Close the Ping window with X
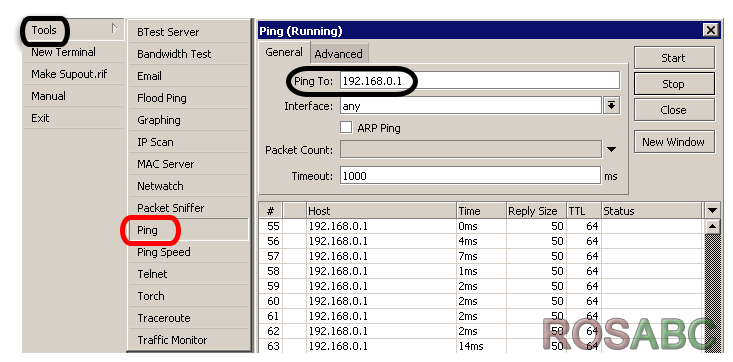Image resolution: width=733 pixels, height=362 pixels. [x=711, y=30]
